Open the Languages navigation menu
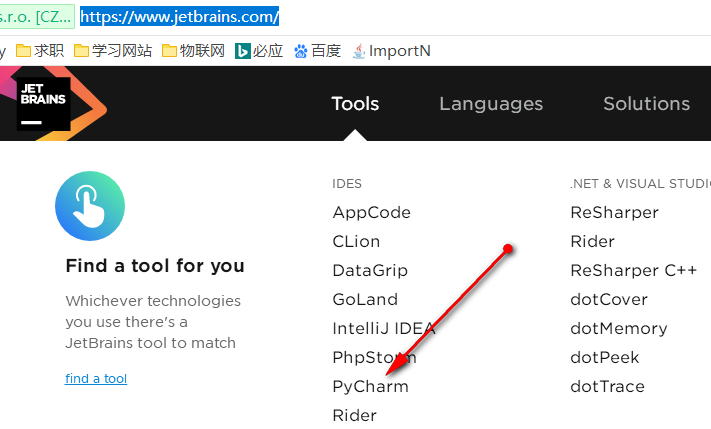This screenshot has height=429, width=711. [x=491, y=104]
